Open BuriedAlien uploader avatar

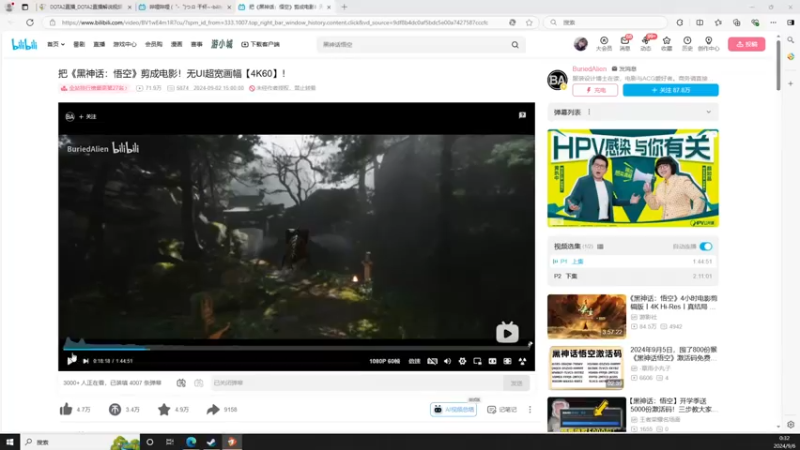click(x=557, y=80)
